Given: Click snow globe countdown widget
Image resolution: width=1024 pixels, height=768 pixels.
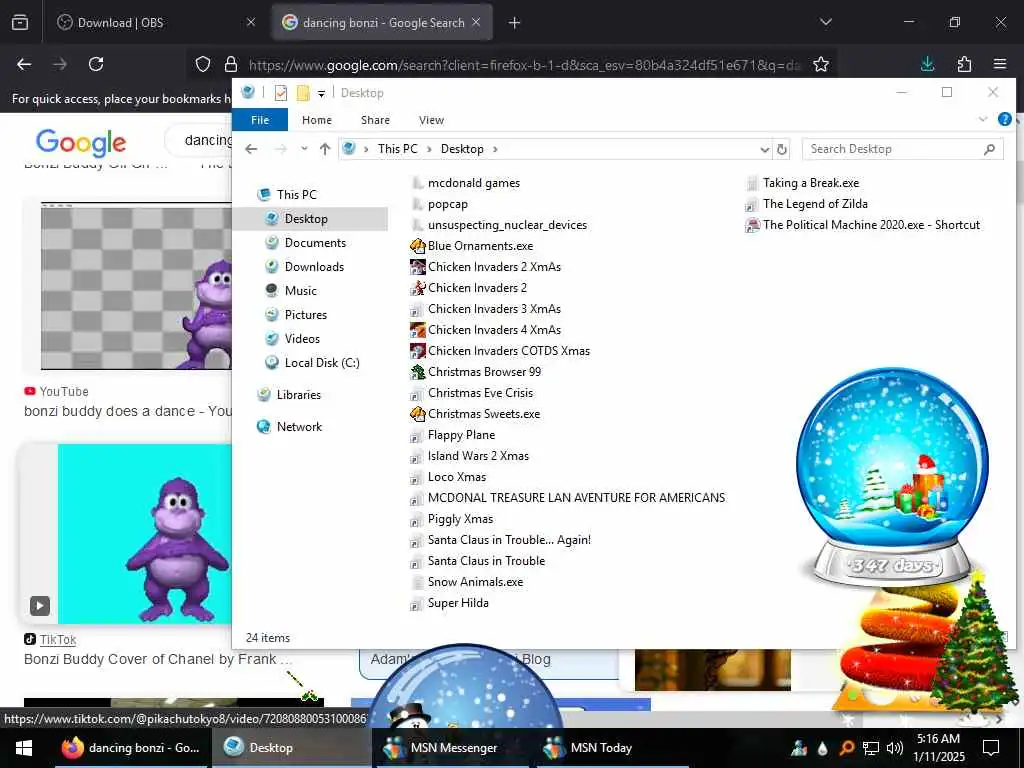Looking at the screenshot, I should pos(892,477).
